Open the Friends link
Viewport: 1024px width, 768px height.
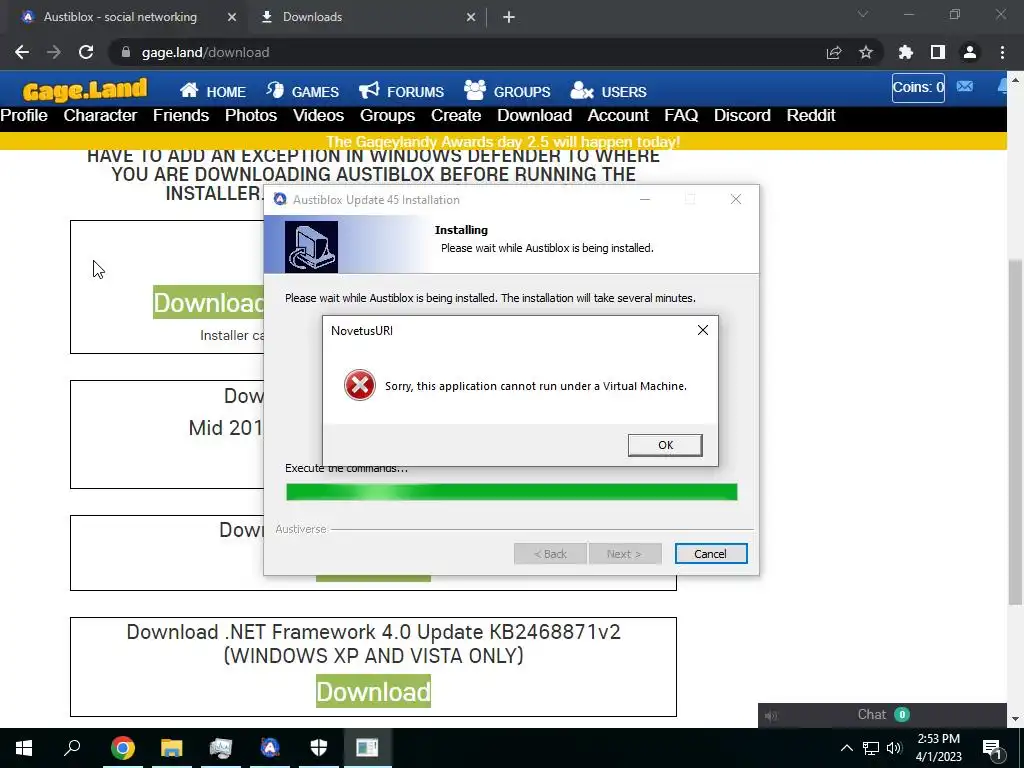click(181, 116)
